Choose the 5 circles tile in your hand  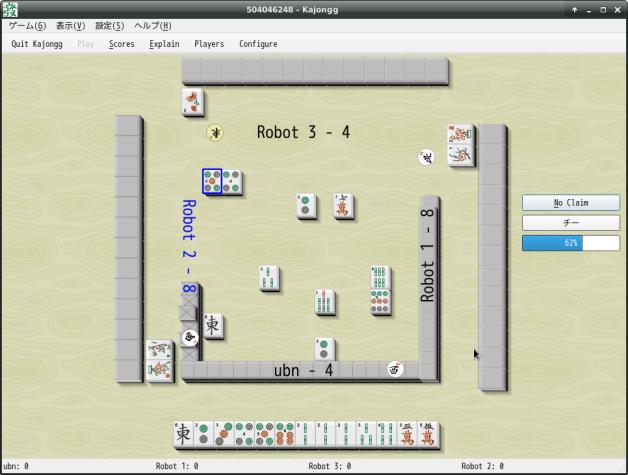(265, 434)
